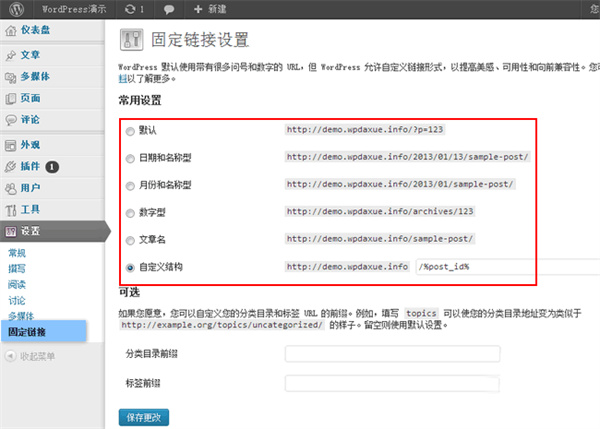Click the 用户 users icon
The image size is (600, 429).
coord(11,189)
